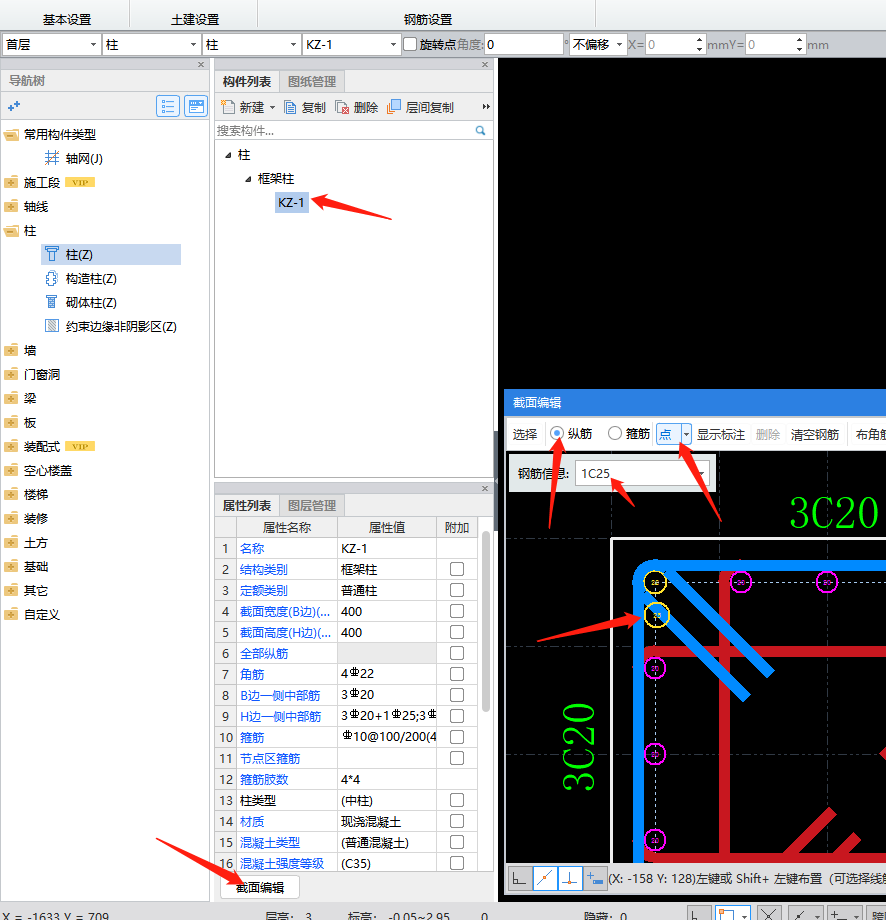
Task: Toggle midpoint snap icon in section editor
Action: pyautogui.click(x=545, y=878)
